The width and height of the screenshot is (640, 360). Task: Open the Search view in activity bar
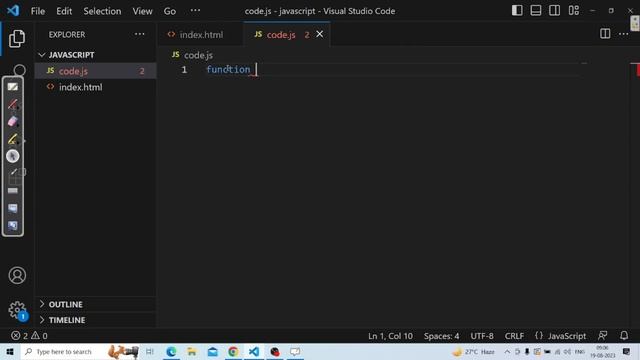click(x=19, y=70)
